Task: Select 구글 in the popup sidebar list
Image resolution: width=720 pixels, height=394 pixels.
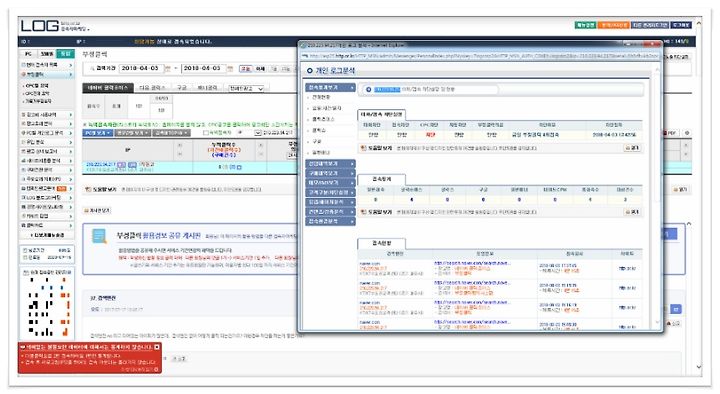Action: click(x=317, y=141)
